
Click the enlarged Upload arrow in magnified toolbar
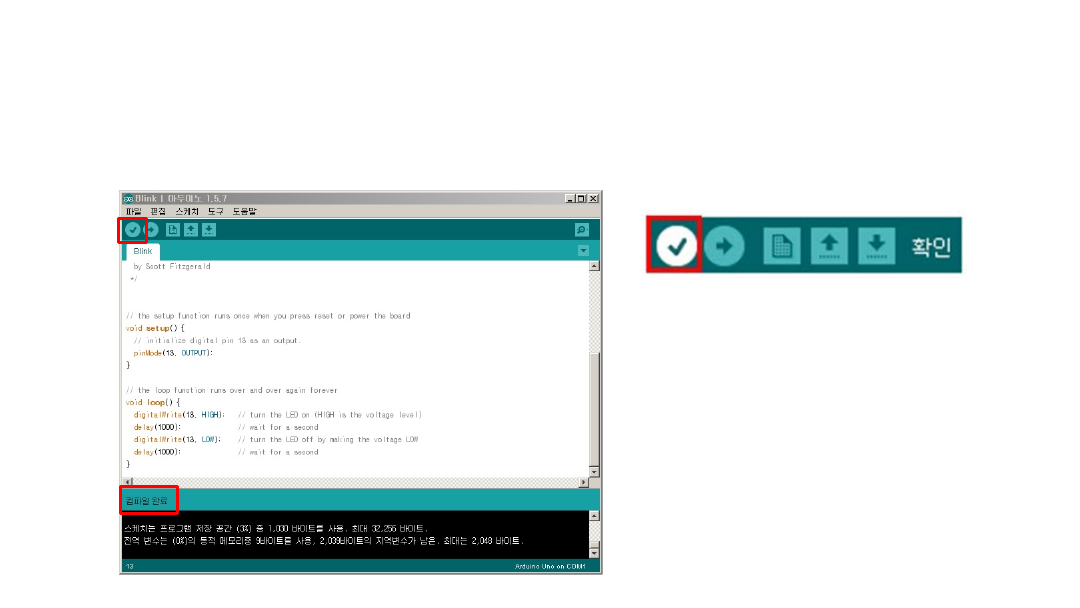point(724,246)
